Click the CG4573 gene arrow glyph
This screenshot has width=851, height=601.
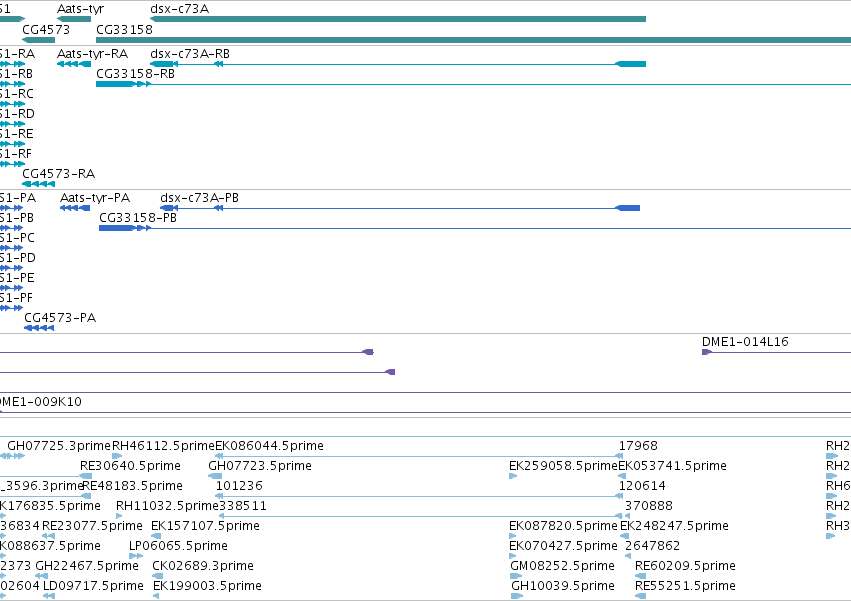(39, 40)
